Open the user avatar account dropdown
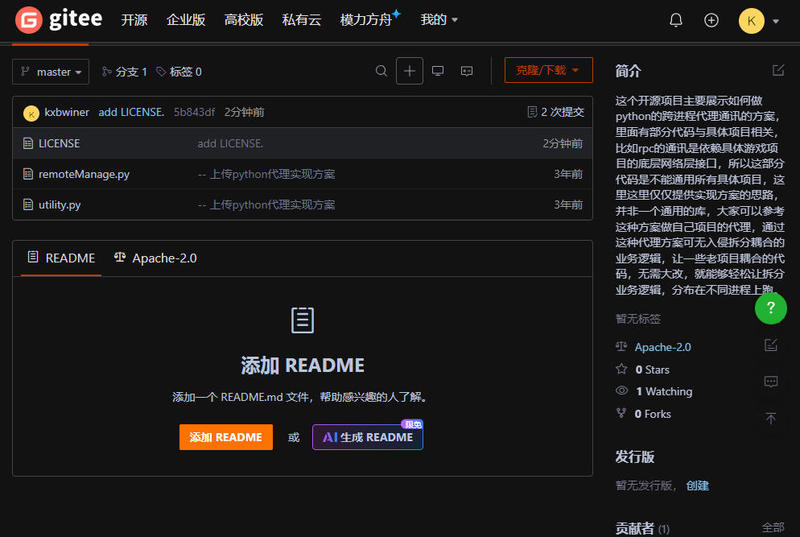Screen dimensions: 800x537 point(758,20)
